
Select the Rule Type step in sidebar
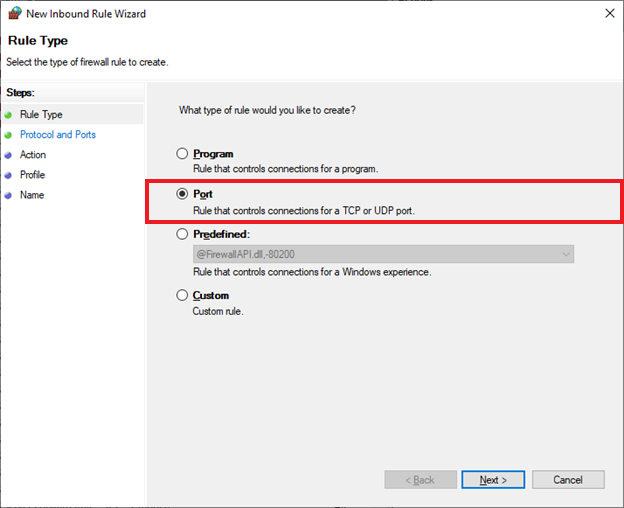pos(41,115)
